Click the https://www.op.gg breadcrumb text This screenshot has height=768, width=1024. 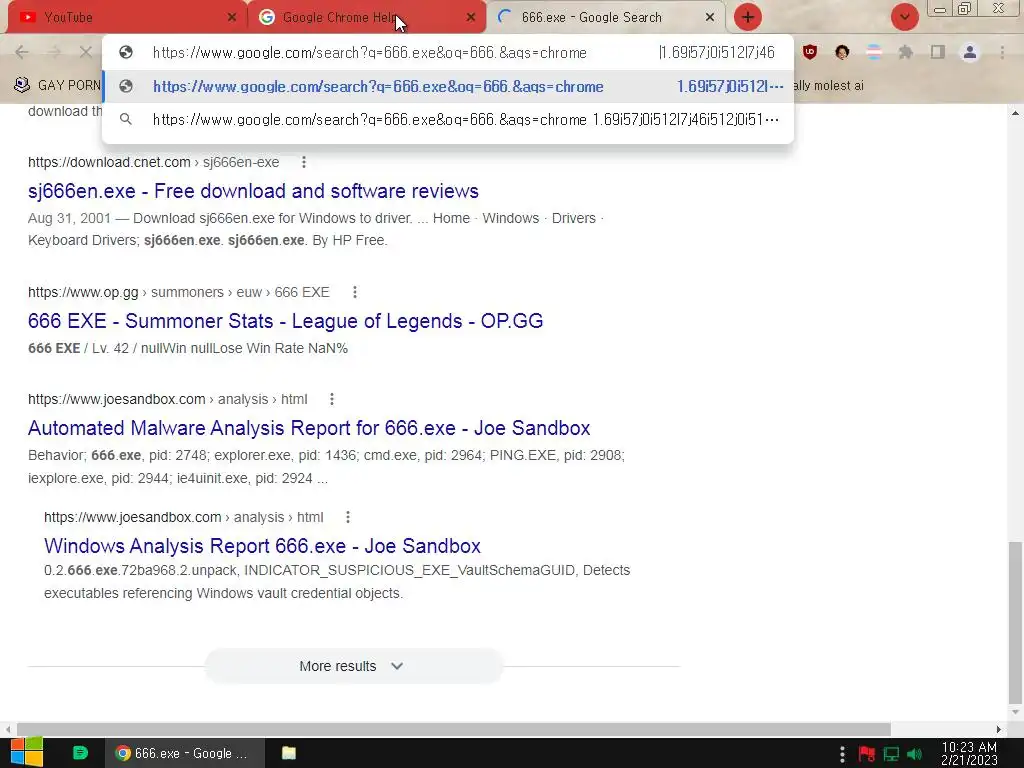click(x=83, y=292)
